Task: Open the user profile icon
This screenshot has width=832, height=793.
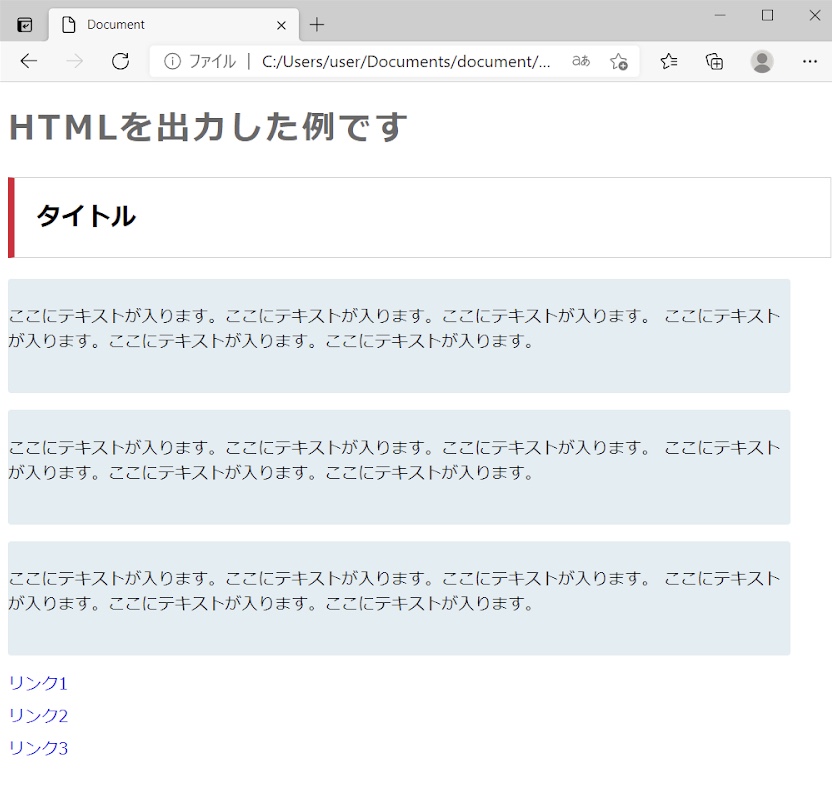Action: click(762, 62)
